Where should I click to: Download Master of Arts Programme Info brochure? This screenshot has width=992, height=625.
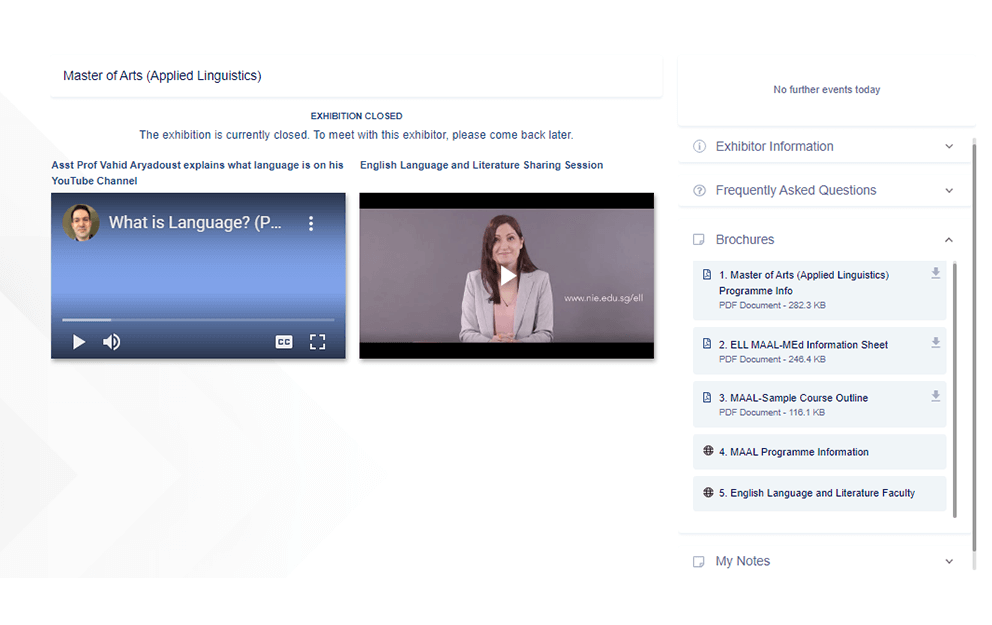coord(936,273)
